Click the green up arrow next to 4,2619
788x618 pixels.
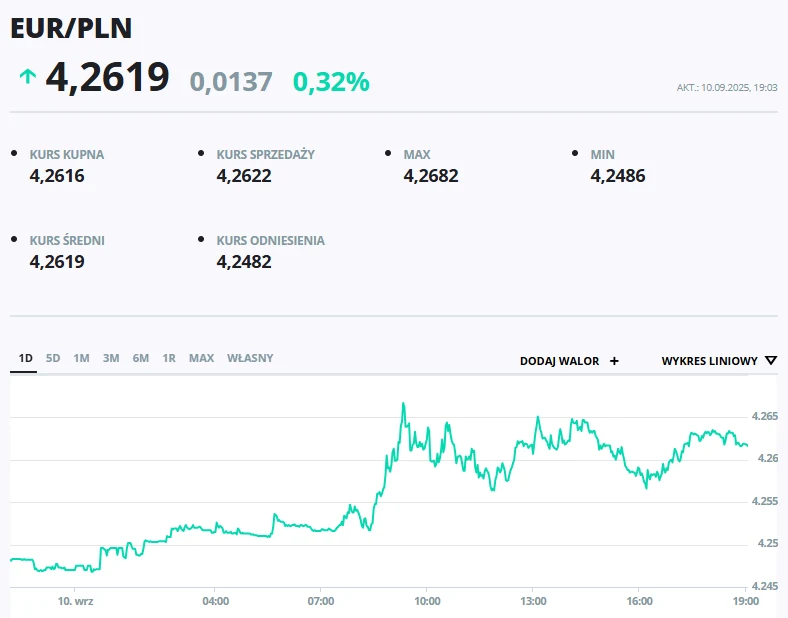point(28,76)
